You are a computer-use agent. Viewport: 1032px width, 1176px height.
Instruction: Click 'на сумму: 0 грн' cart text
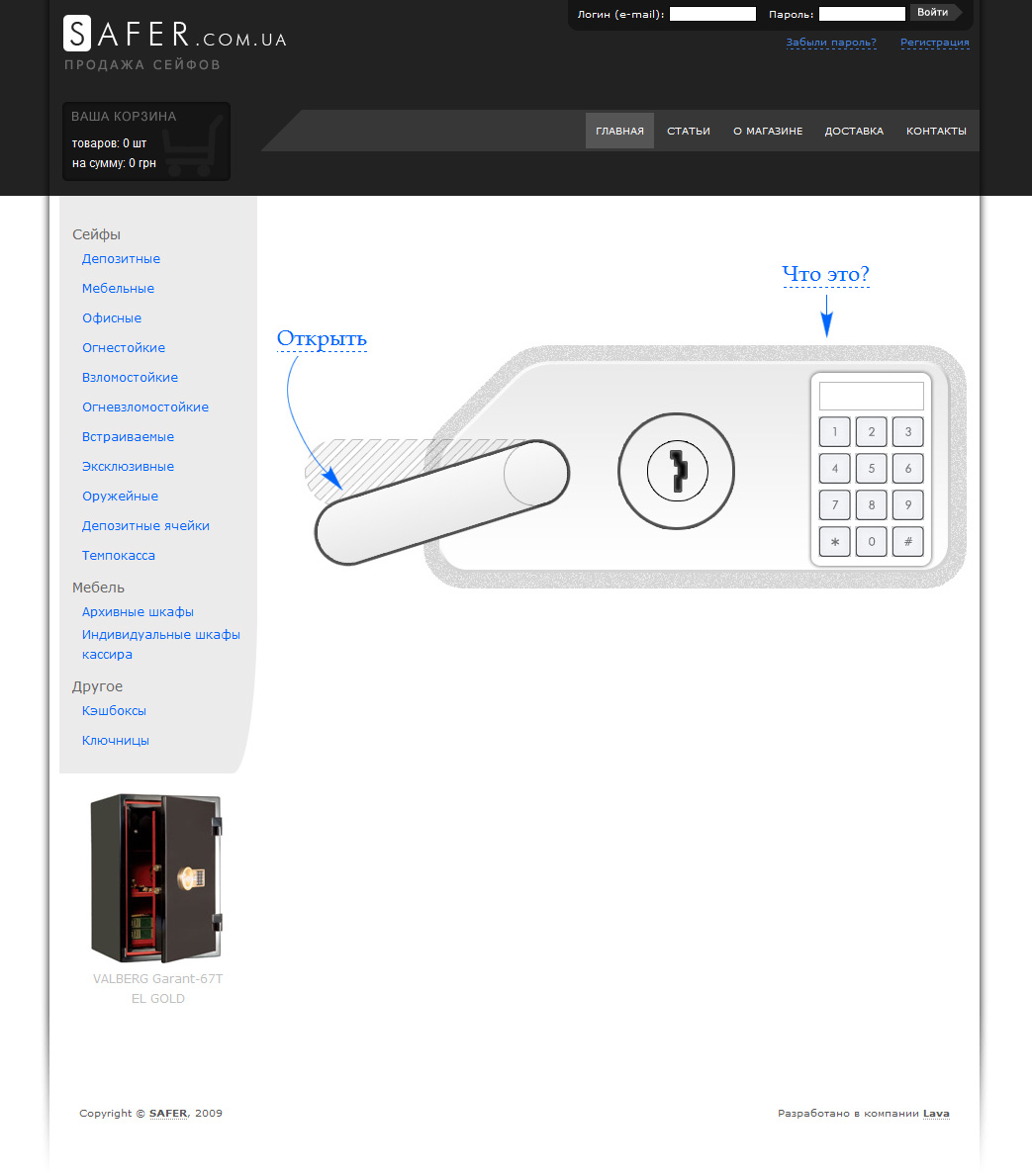pyautogui.click(x=114, y=163)
